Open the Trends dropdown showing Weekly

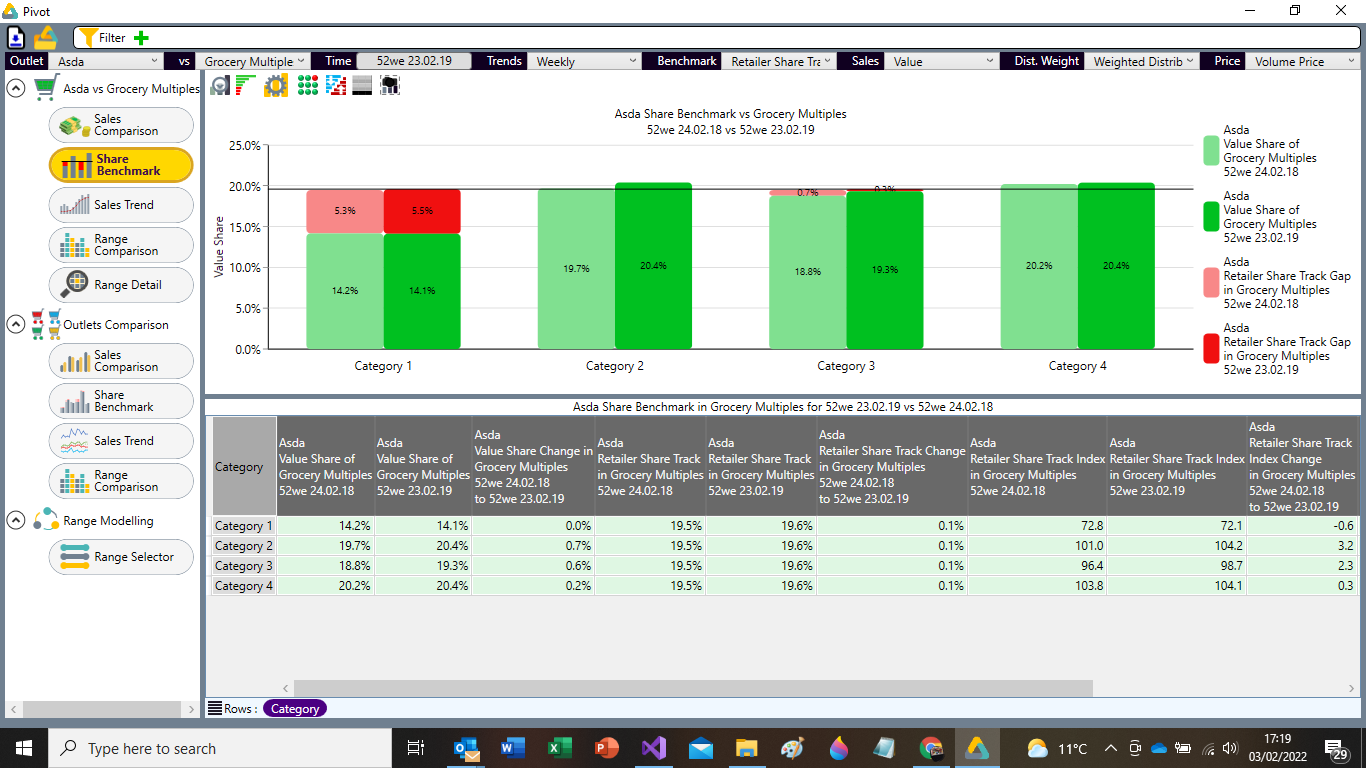pyautogui.click(x=586, y=61)
